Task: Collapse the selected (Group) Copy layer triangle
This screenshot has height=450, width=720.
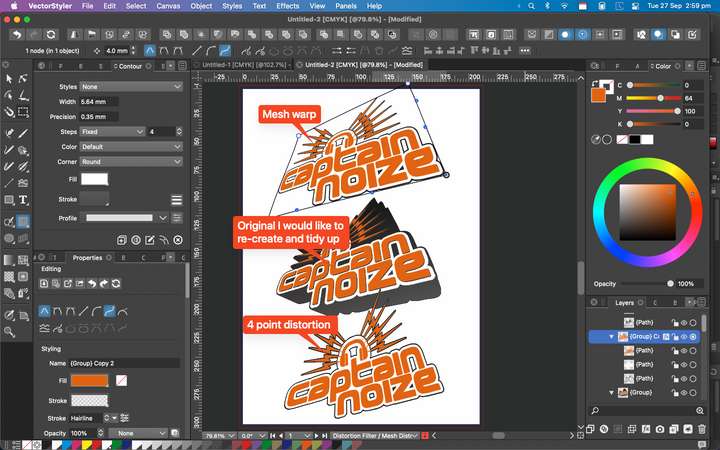Action: point(611,337)
